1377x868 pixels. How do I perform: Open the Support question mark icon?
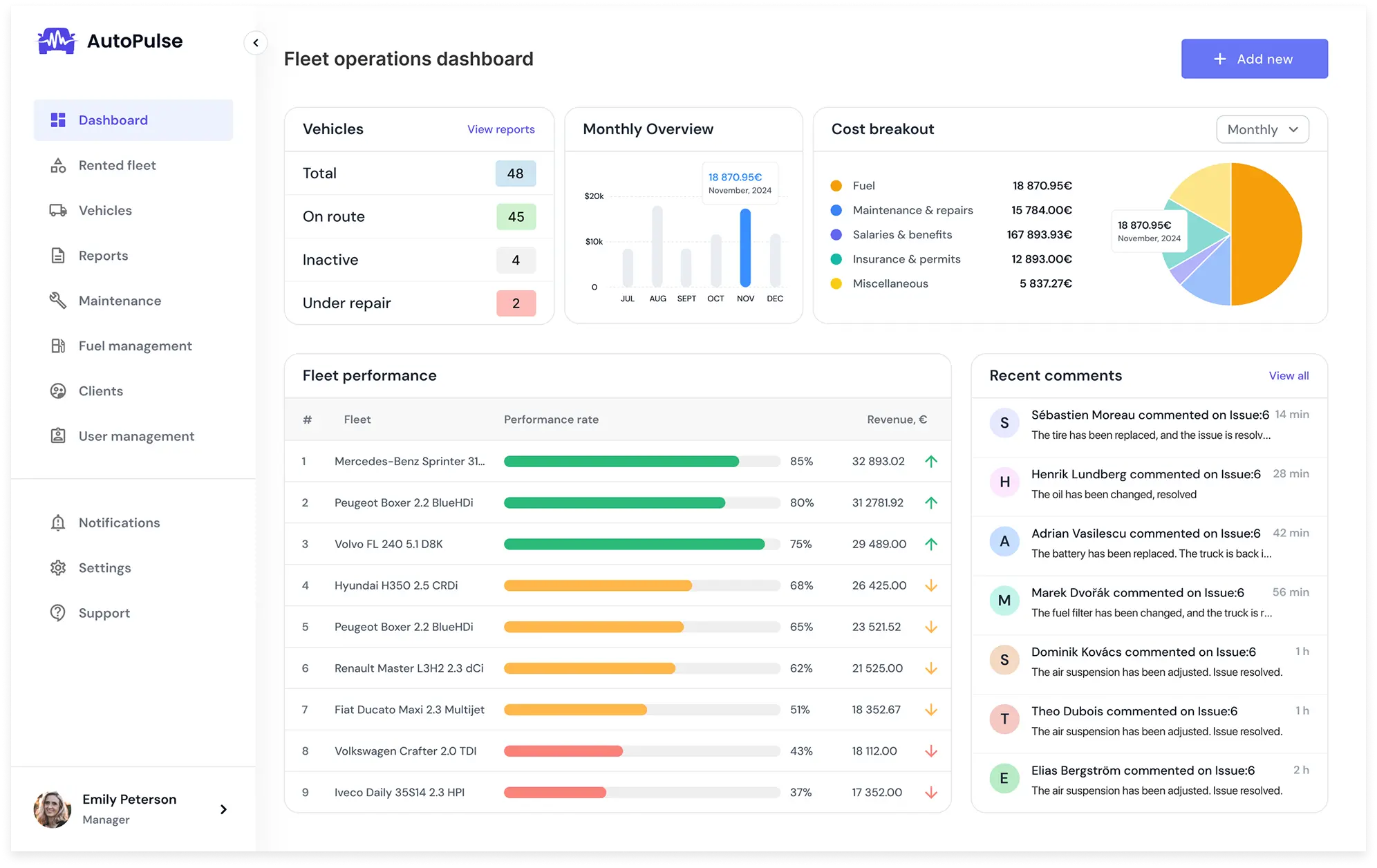tap(58, 613)
